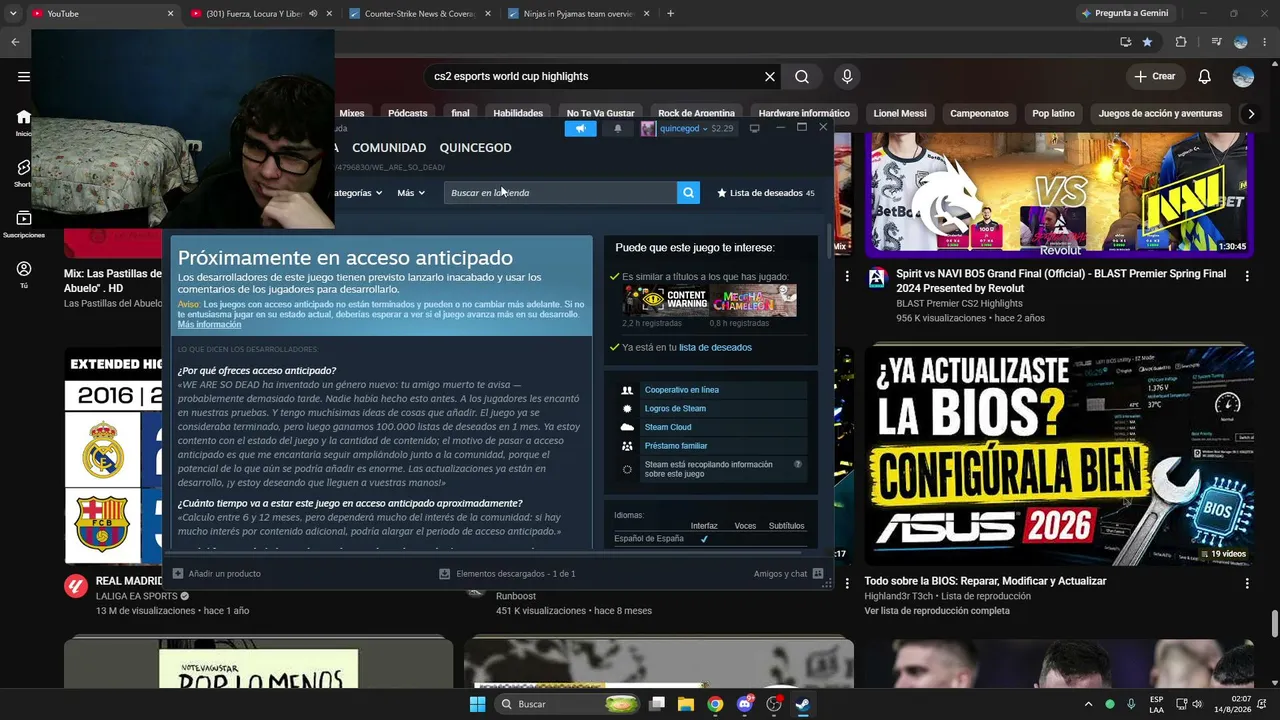Select the Habilidades filter chip
Image resolution: width=1280 pixels, height=720 pixels.
(518, 113)
